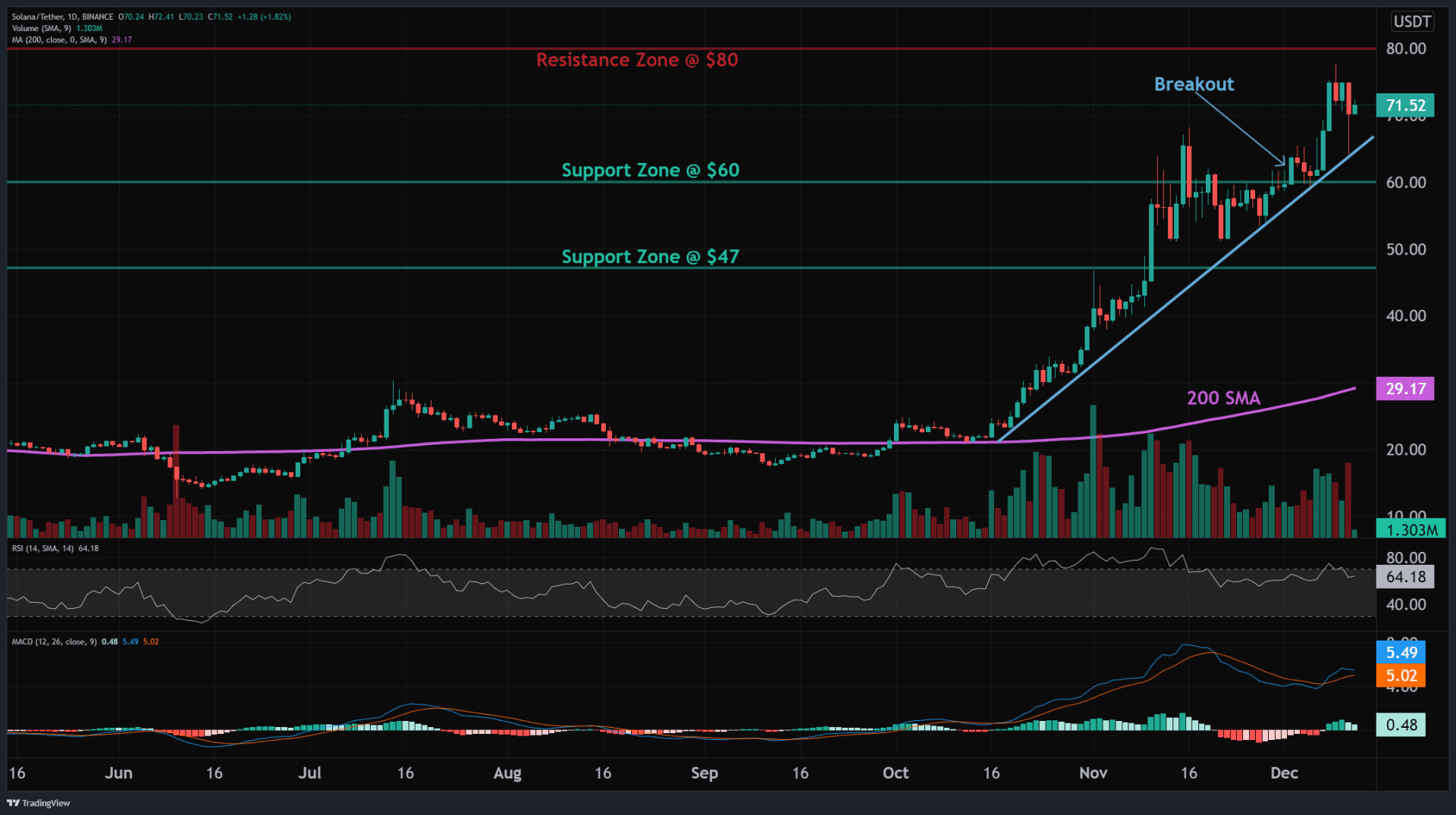Click the MA (200, close) indicator legend

point(61,39)
